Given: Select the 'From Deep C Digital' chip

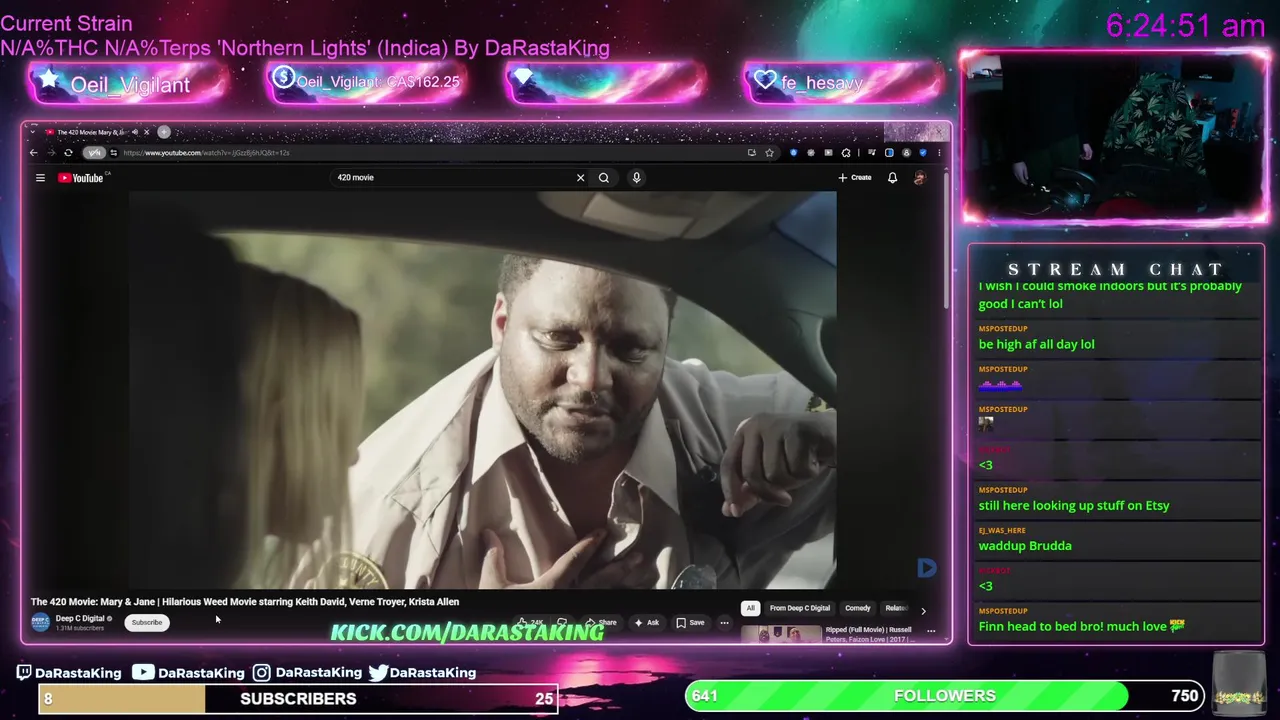Looking at the screenshot, I should click(x=800, y=608).
